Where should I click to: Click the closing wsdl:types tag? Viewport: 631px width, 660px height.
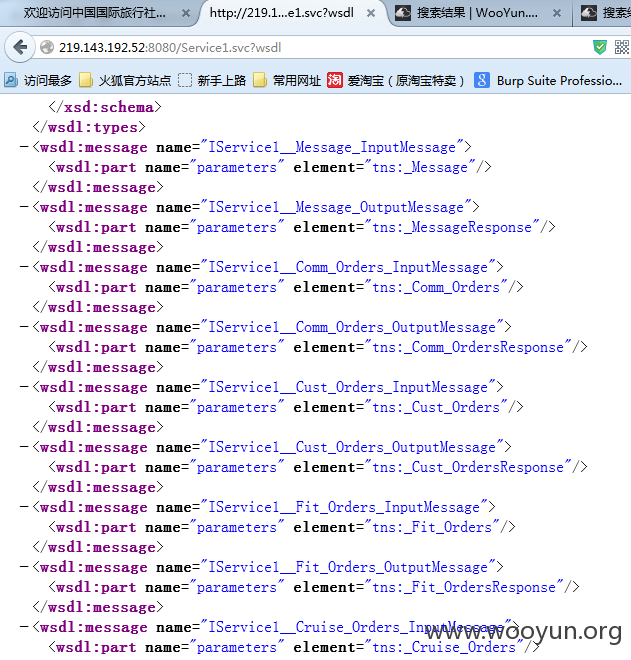coord(89,127)
